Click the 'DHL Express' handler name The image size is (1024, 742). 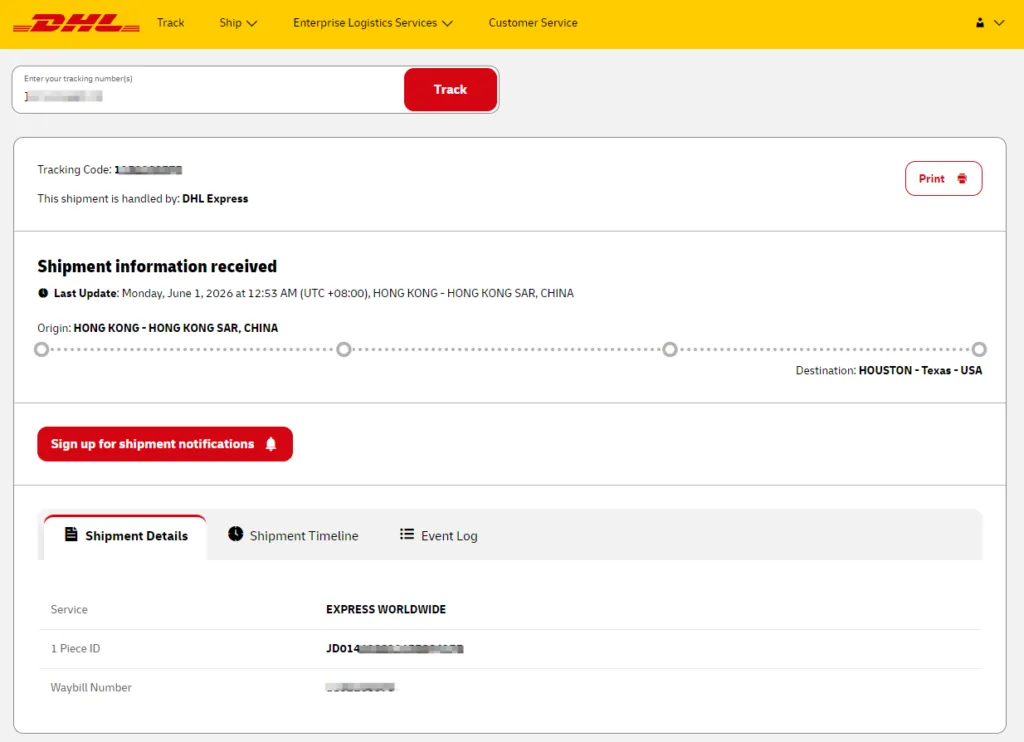pyautogui.click(x=215, y=199)
